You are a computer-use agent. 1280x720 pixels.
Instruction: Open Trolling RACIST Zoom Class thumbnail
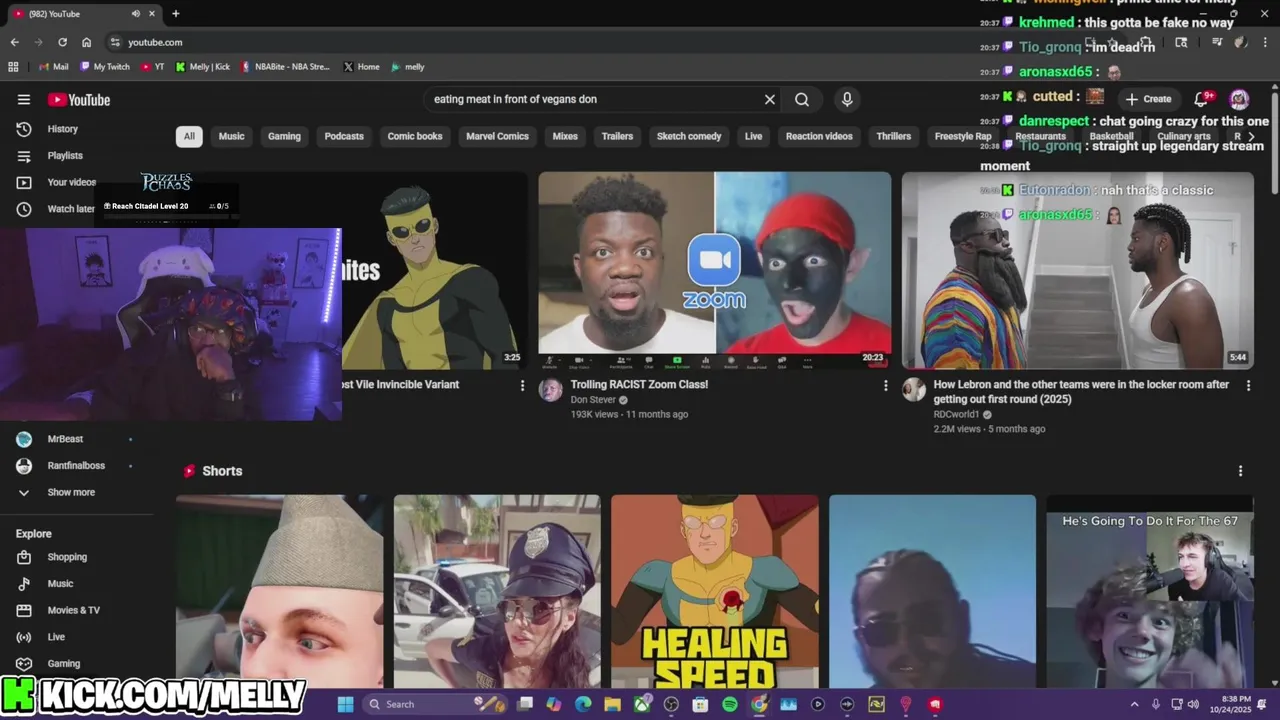715,270
